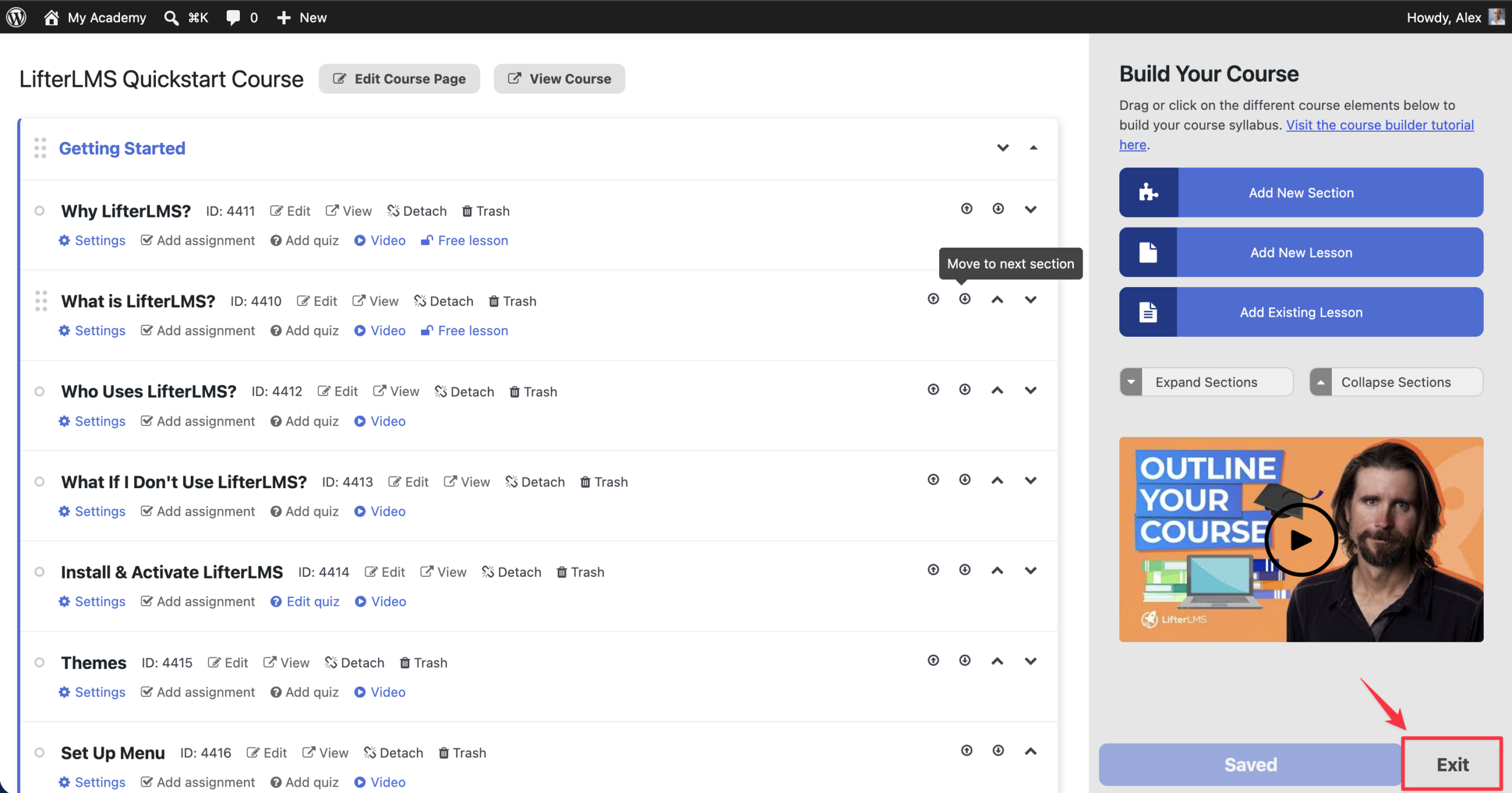Move Why LifterLMS? to previous section
This screenshot has width=1512, height=793.
click(967, 209)
